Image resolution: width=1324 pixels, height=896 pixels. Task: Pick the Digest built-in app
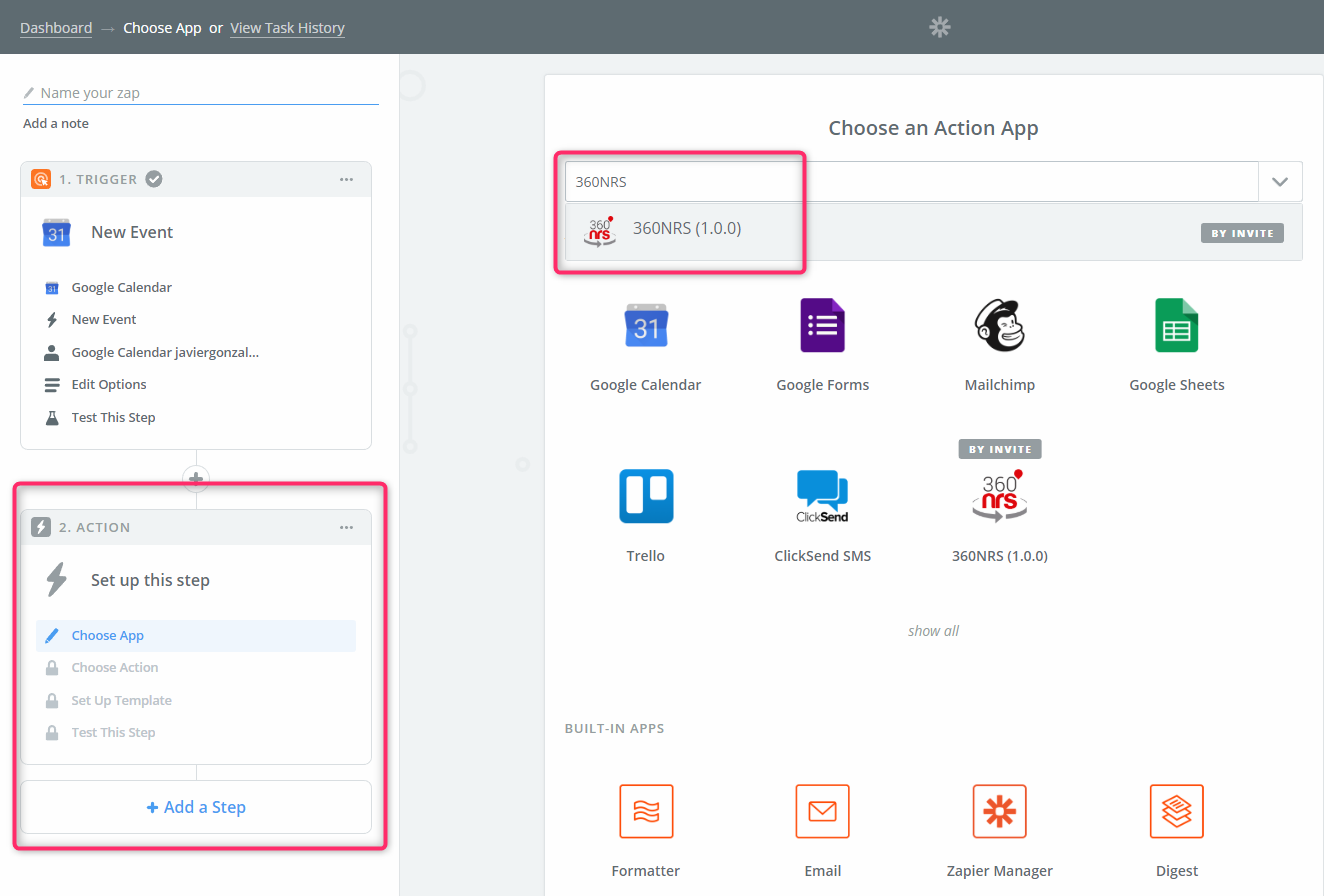[1176, 811]
